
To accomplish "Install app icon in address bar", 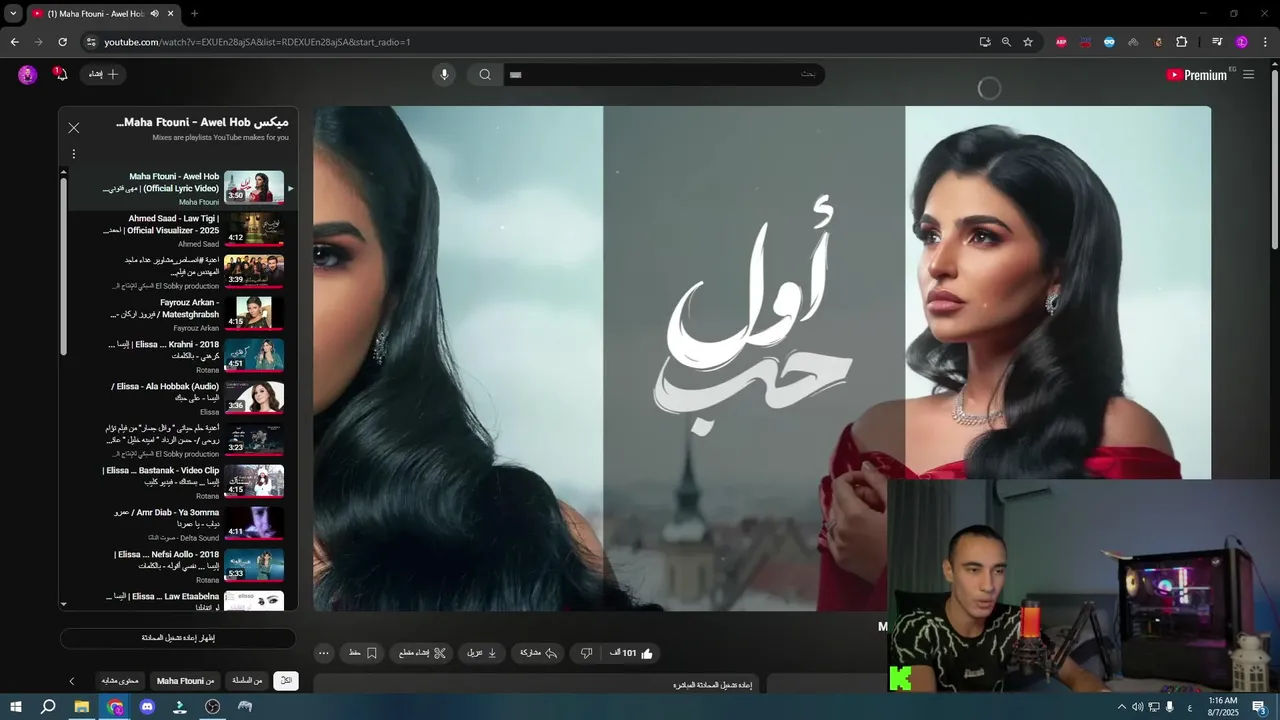I will [x=985, y=42].
